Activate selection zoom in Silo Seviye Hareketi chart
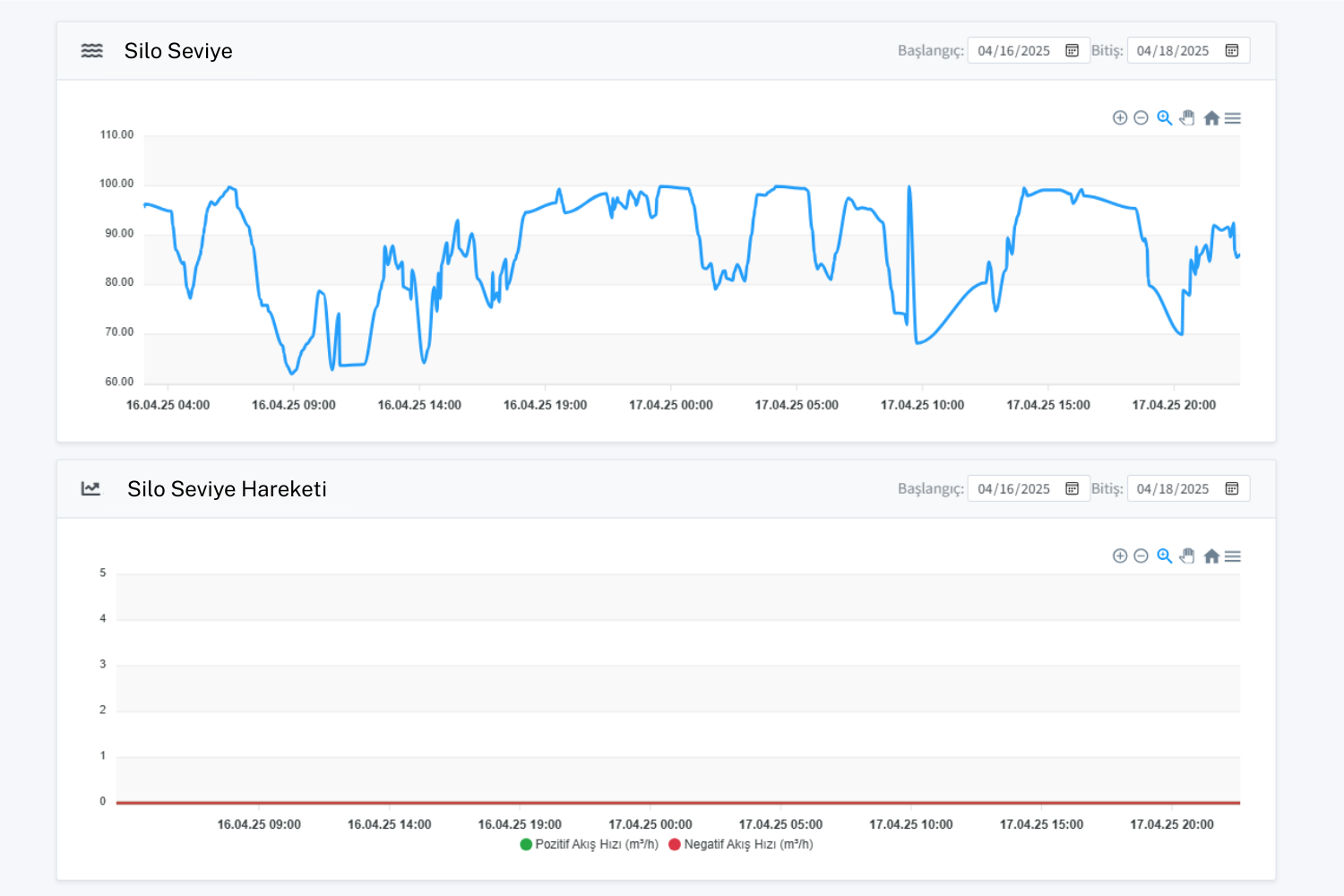 [1164, 556]
